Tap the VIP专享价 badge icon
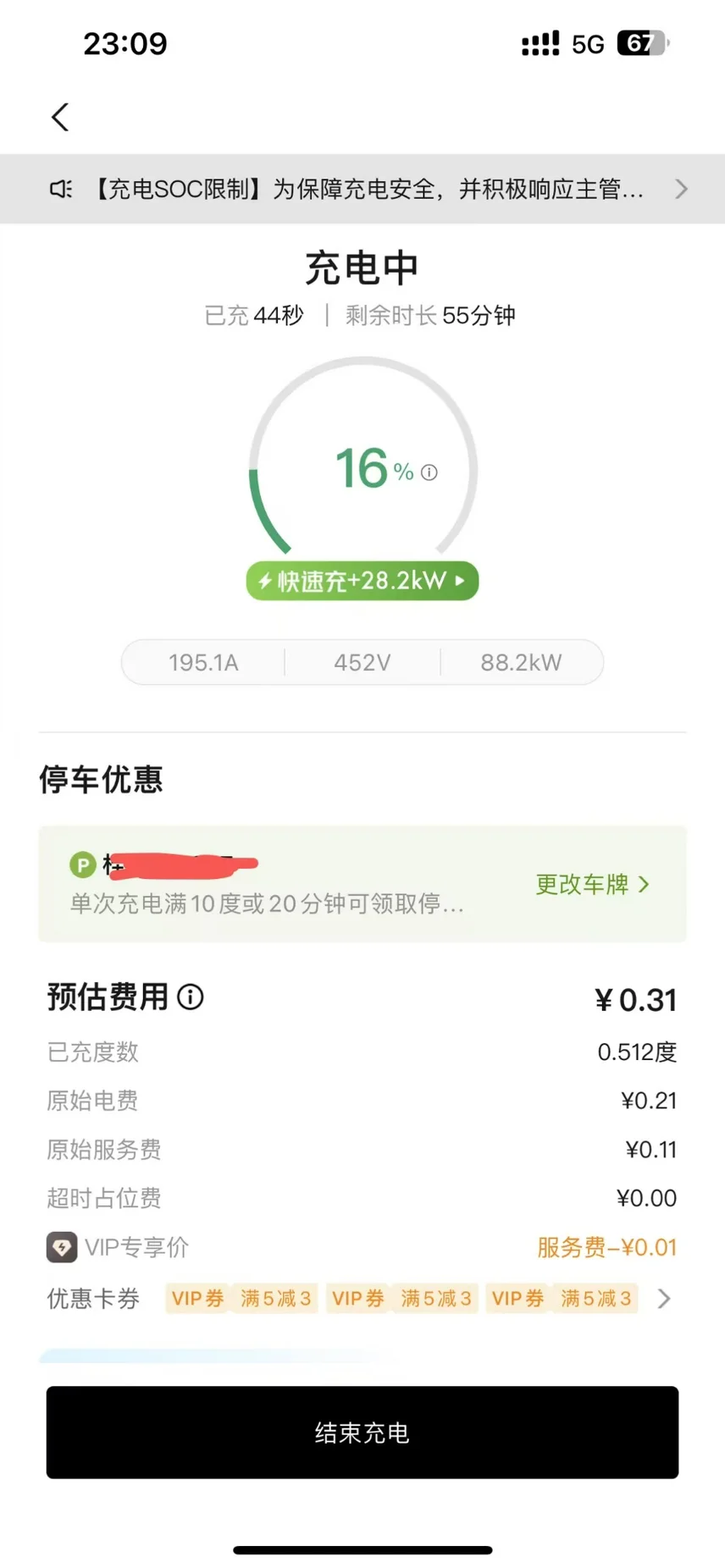 (x=62, y=1247)
